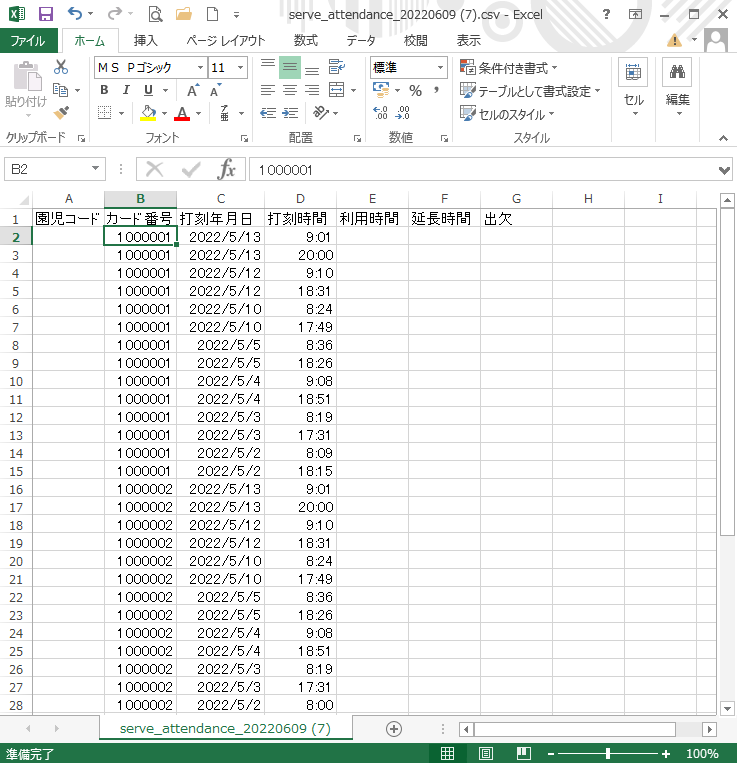Switch to the データ tab
The height and width of the screenshot is (763, 737).
click(361, 40)
